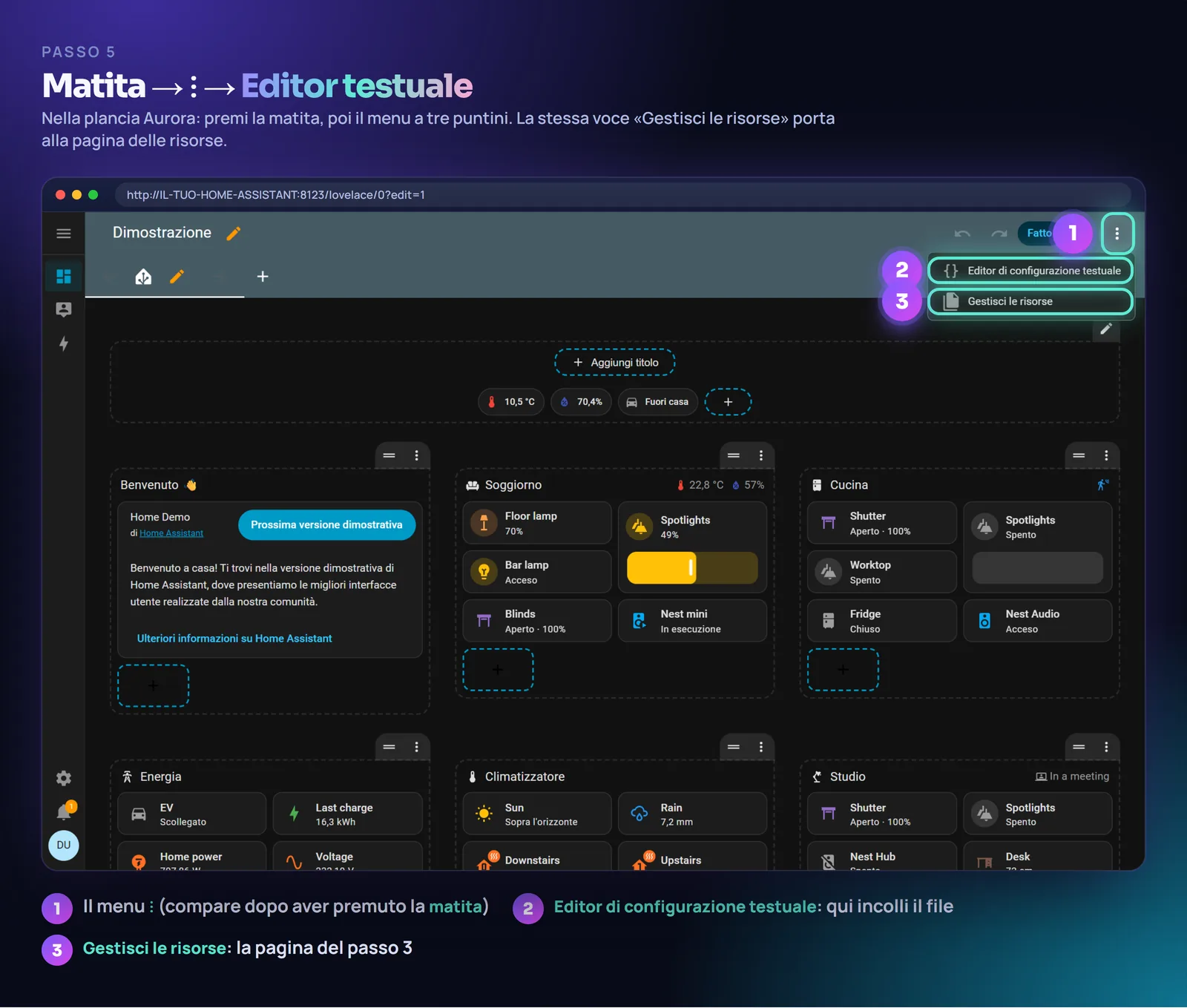Open the Soggiorno section three-dot menu
This screenshot has width=1187, height=1008.
[x=761, y=455]
